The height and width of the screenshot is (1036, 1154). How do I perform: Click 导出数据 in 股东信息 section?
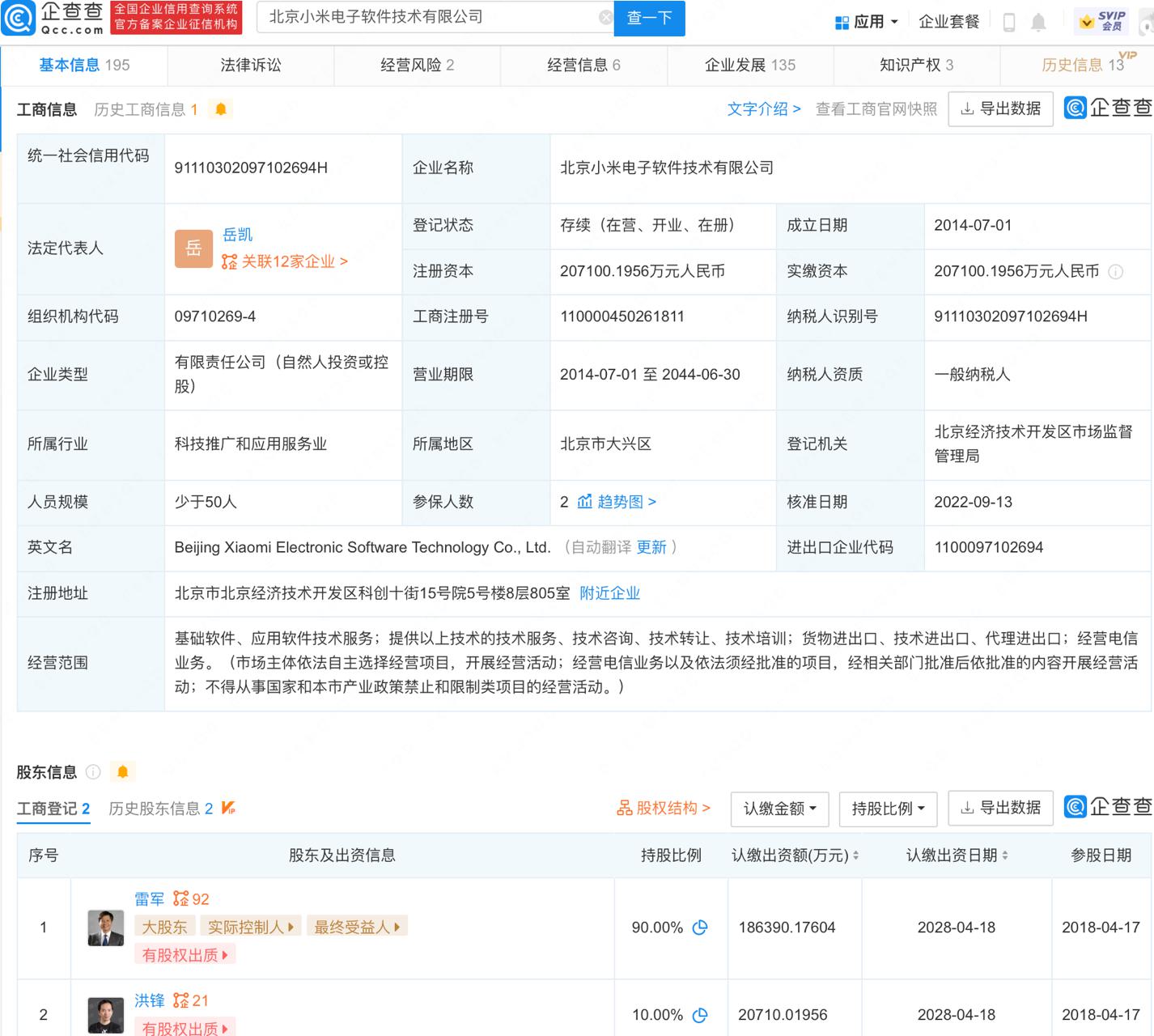pos(1000,808)
